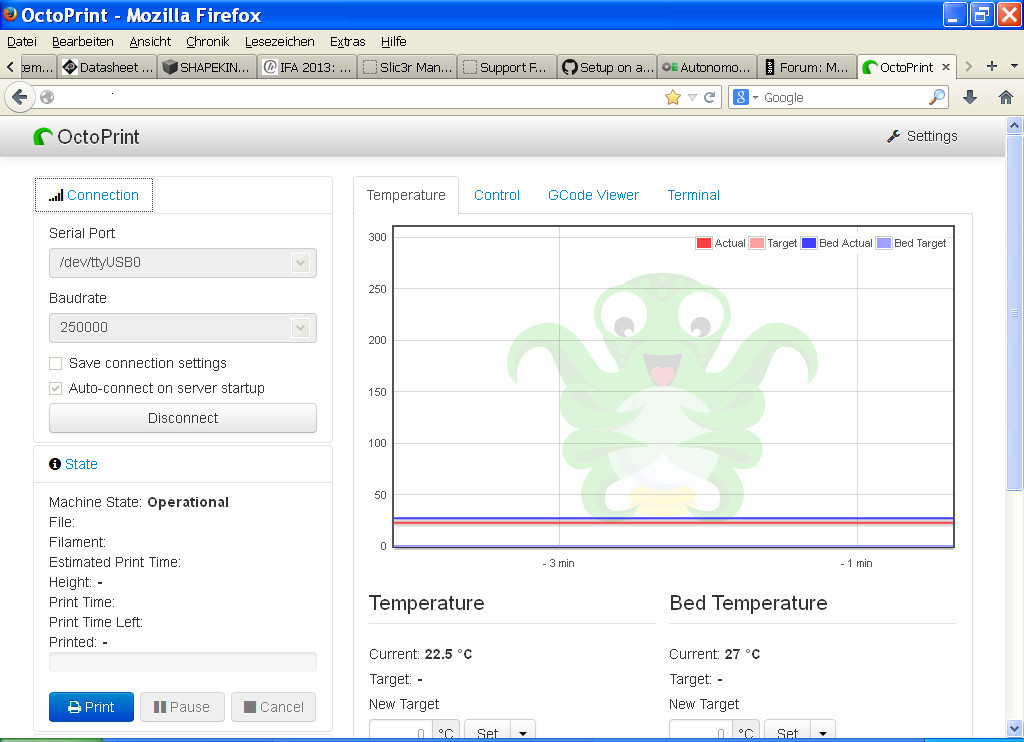
Task: Click the Cancel button
Action: pyautogui.click(x=274, y=707)
